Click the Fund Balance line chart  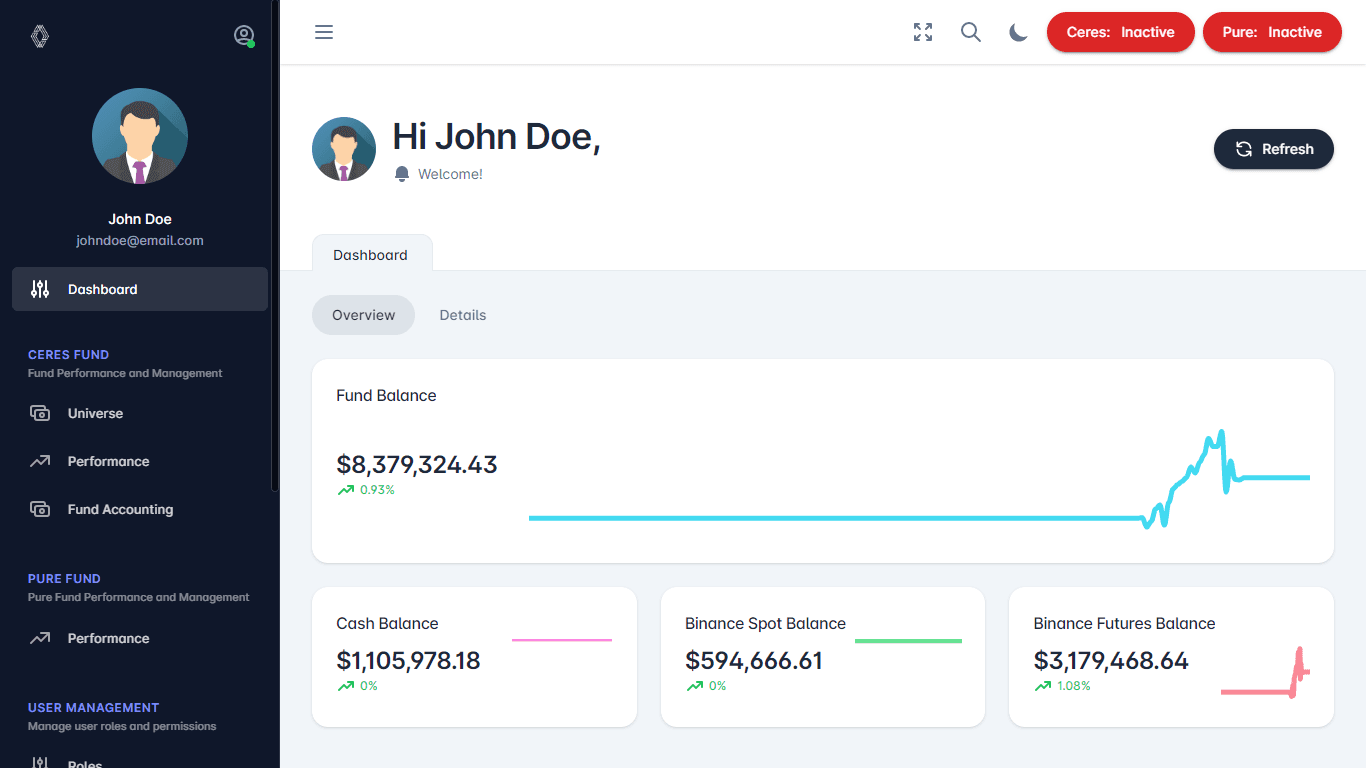click(918, 480)
